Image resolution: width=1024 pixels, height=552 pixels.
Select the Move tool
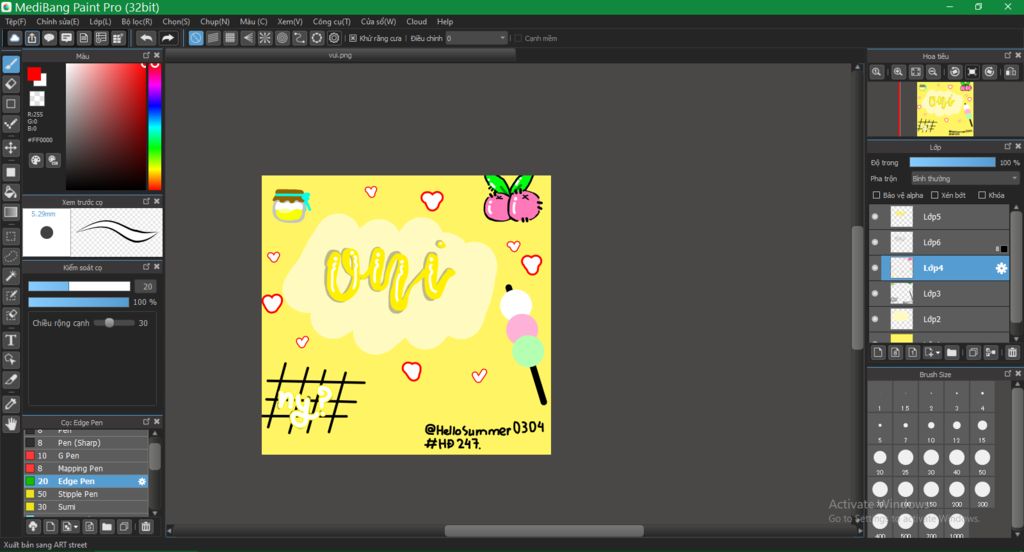(x=11, y=148)
